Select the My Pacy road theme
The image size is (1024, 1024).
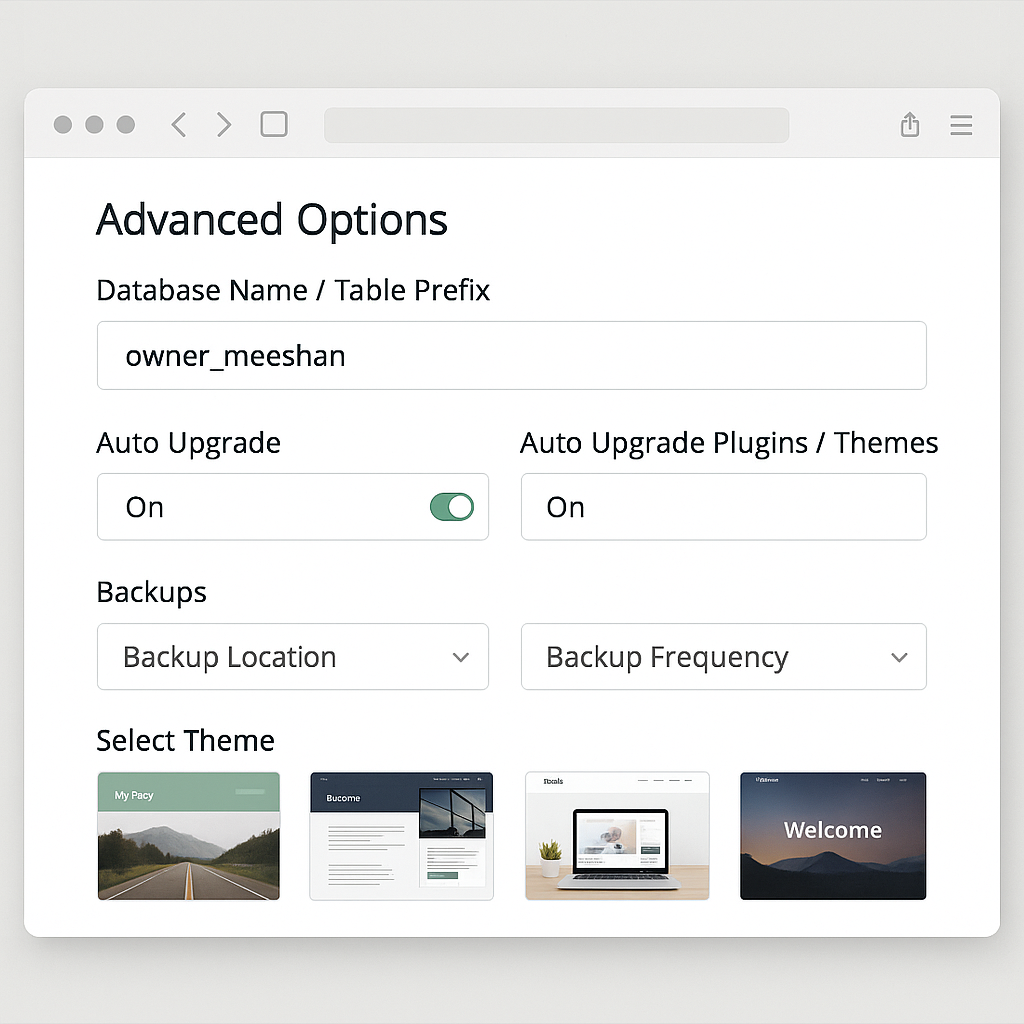[189, 836]
